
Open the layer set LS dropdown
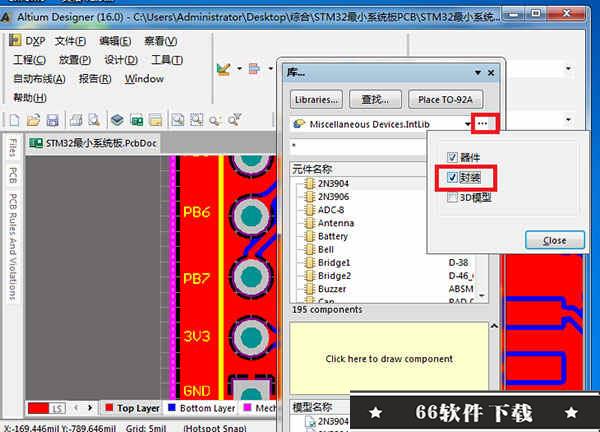click(57, 408)
